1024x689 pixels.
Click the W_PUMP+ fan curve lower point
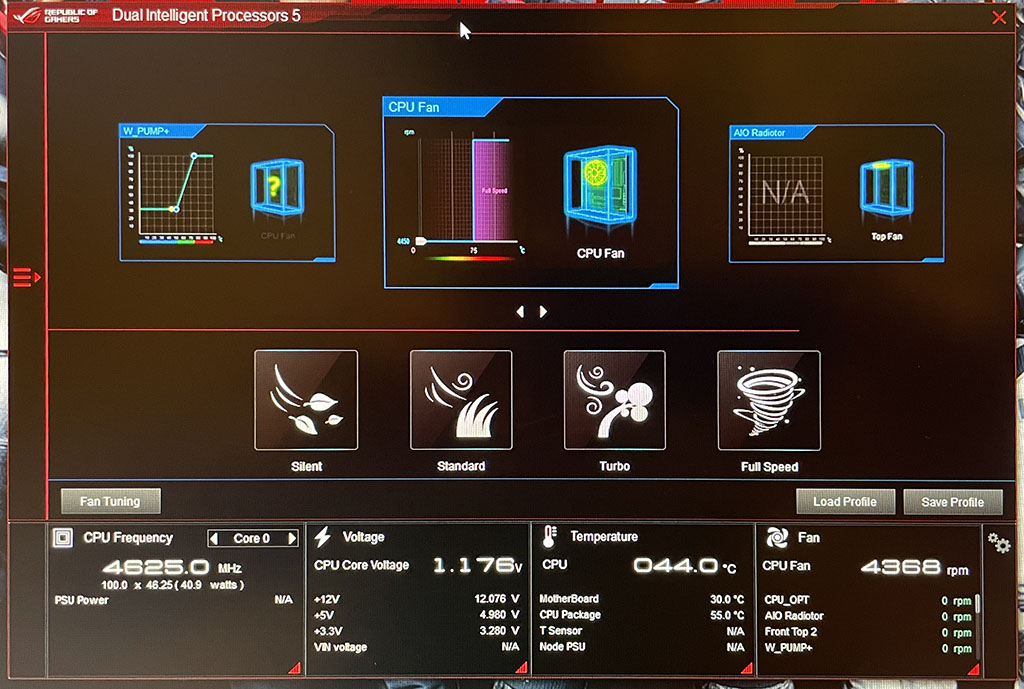174,209
